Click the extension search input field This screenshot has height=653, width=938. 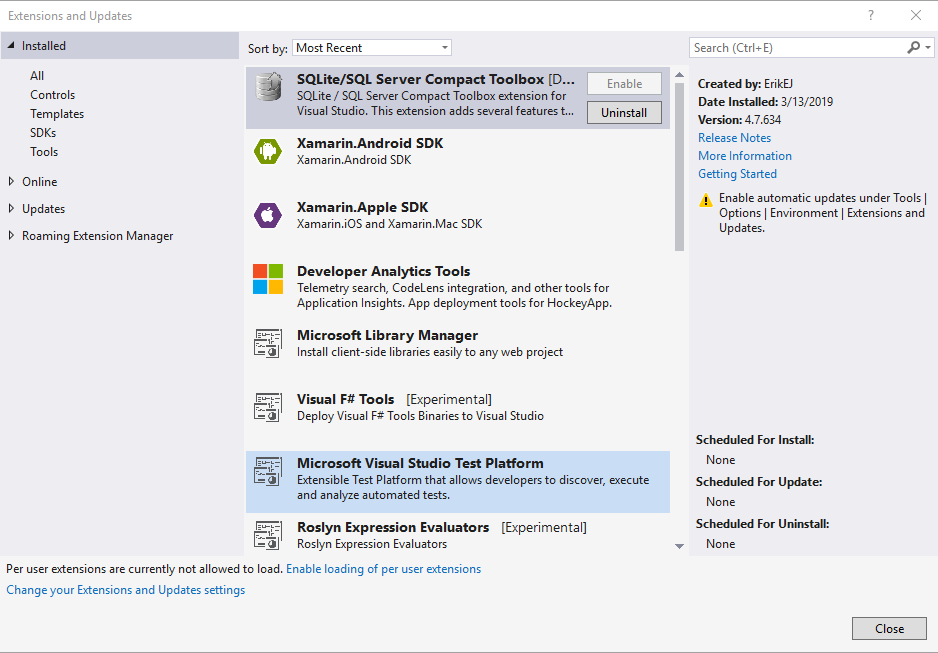point(797,48)
